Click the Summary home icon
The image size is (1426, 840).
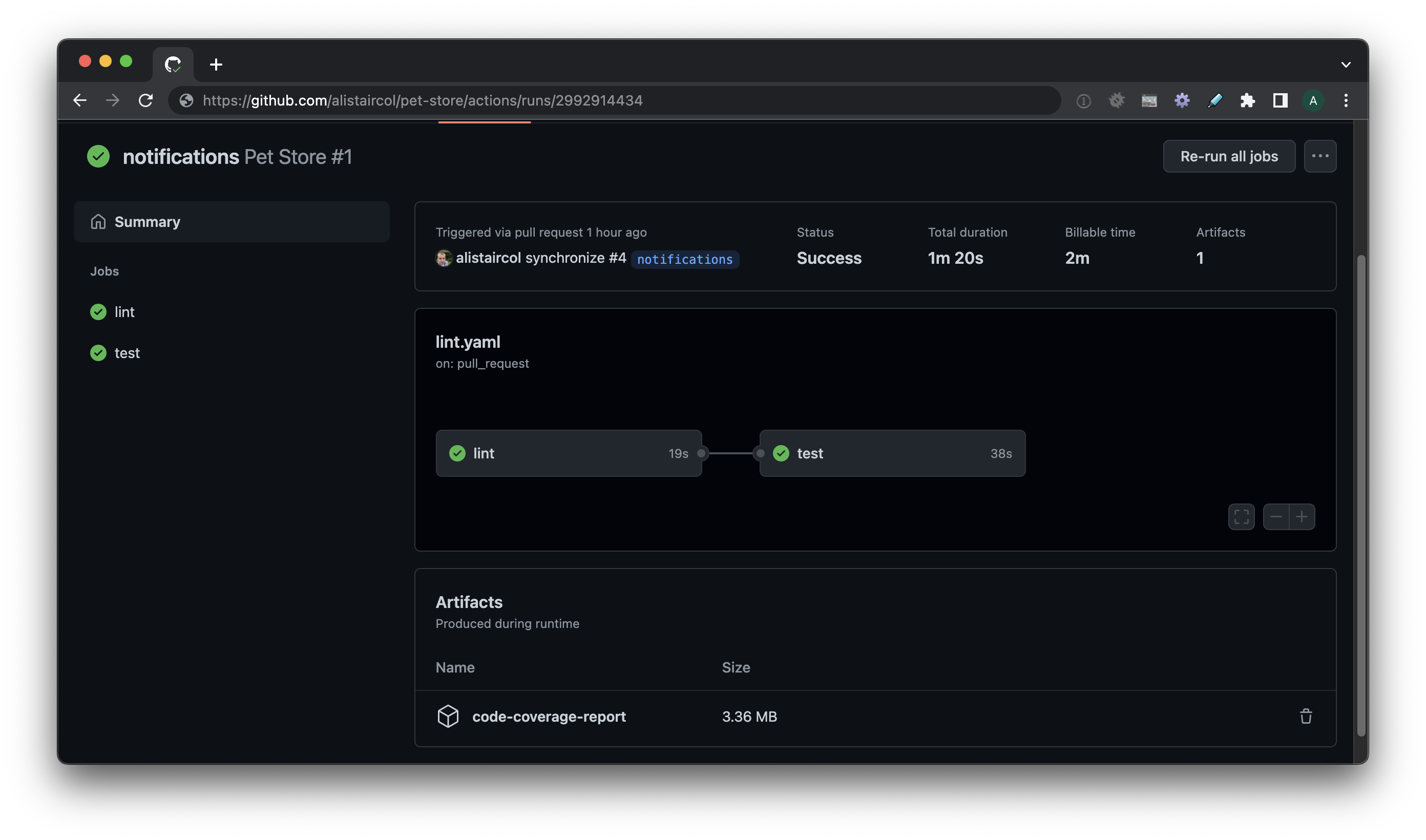98,222
